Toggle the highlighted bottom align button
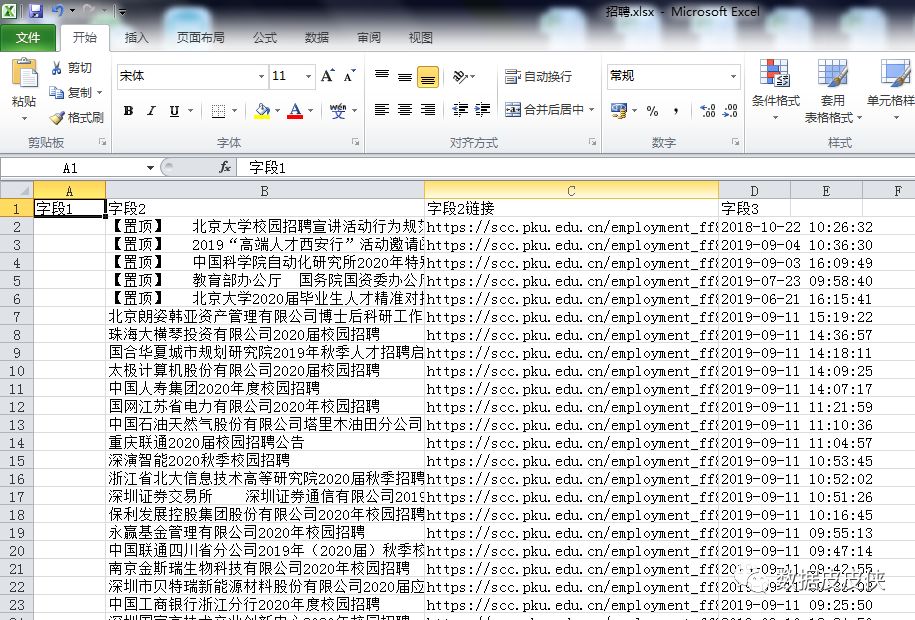 click(x=428, y=77)
